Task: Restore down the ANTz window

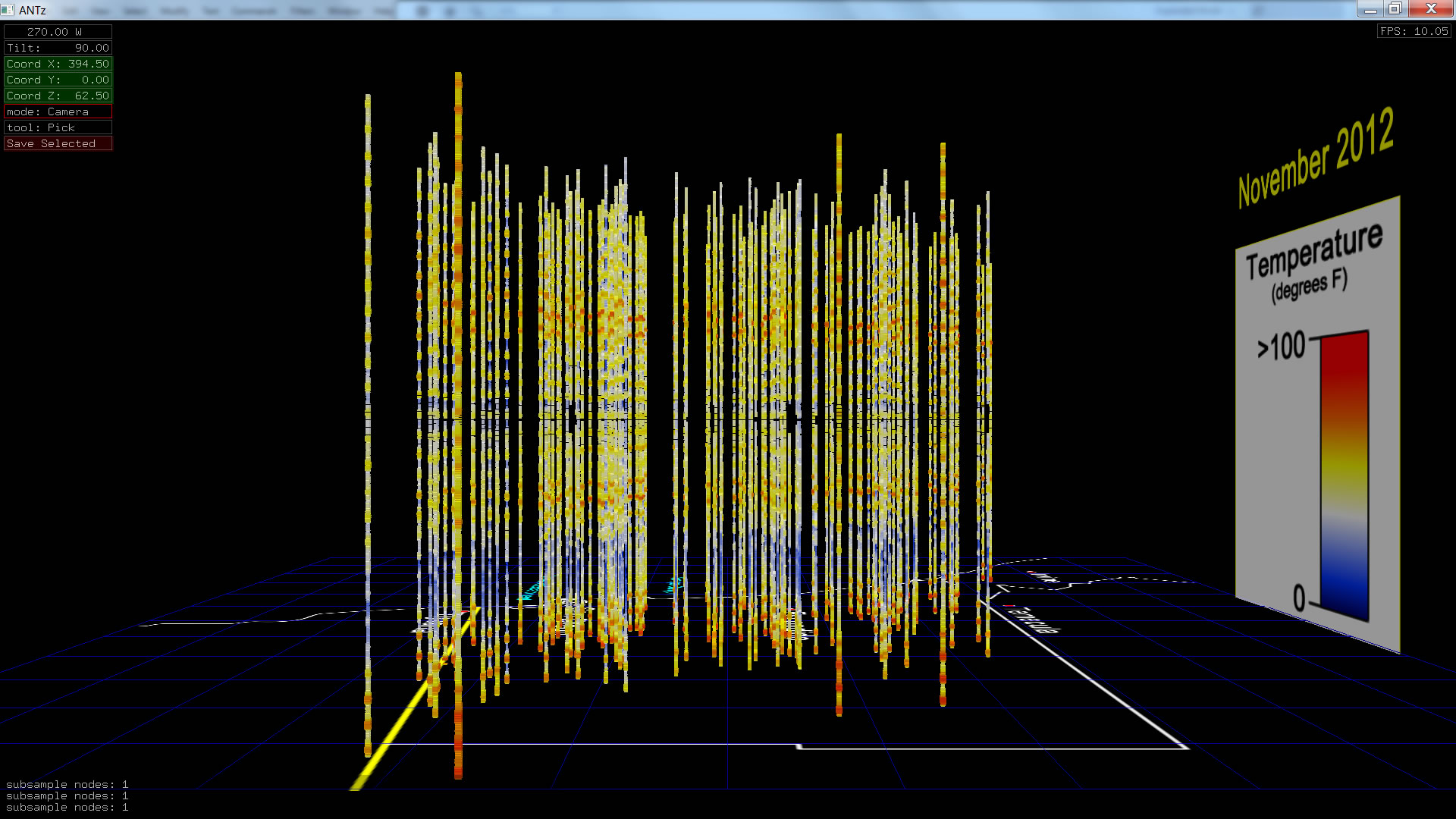Action: [x=1395, y=9]
